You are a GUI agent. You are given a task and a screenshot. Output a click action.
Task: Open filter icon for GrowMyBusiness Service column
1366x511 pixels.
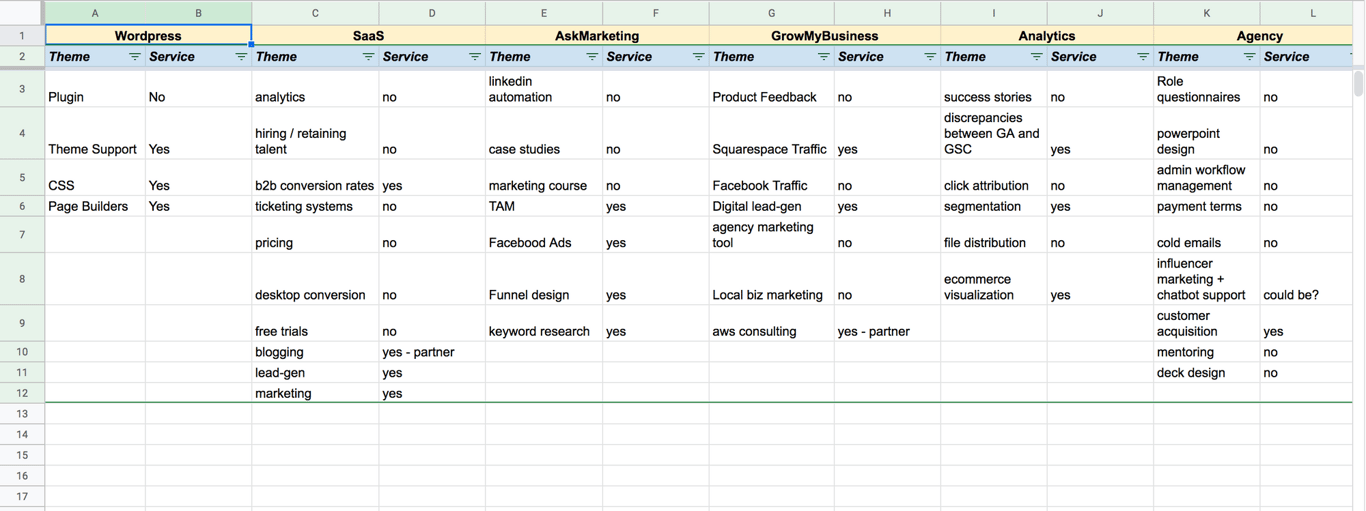pyautogui.click(x=930, y=57)
